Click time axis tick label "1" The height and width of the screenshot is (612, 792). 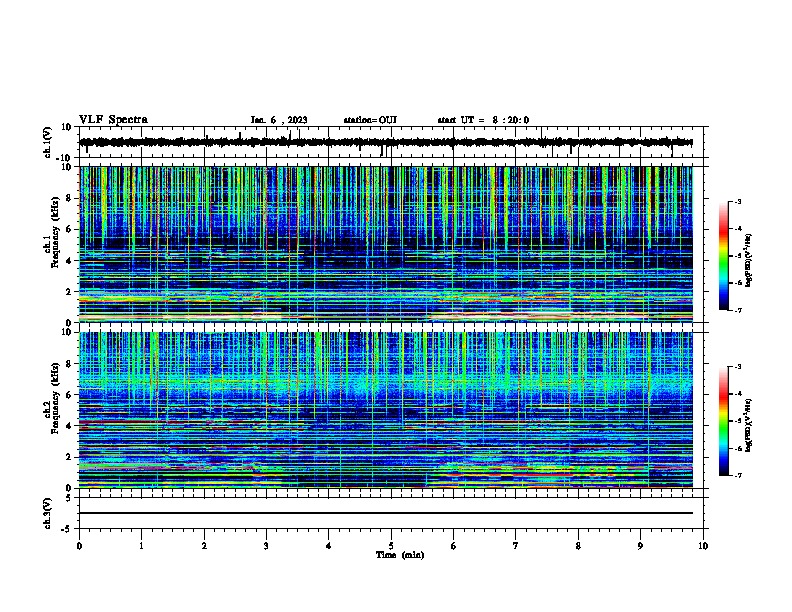tap(141, 546)
